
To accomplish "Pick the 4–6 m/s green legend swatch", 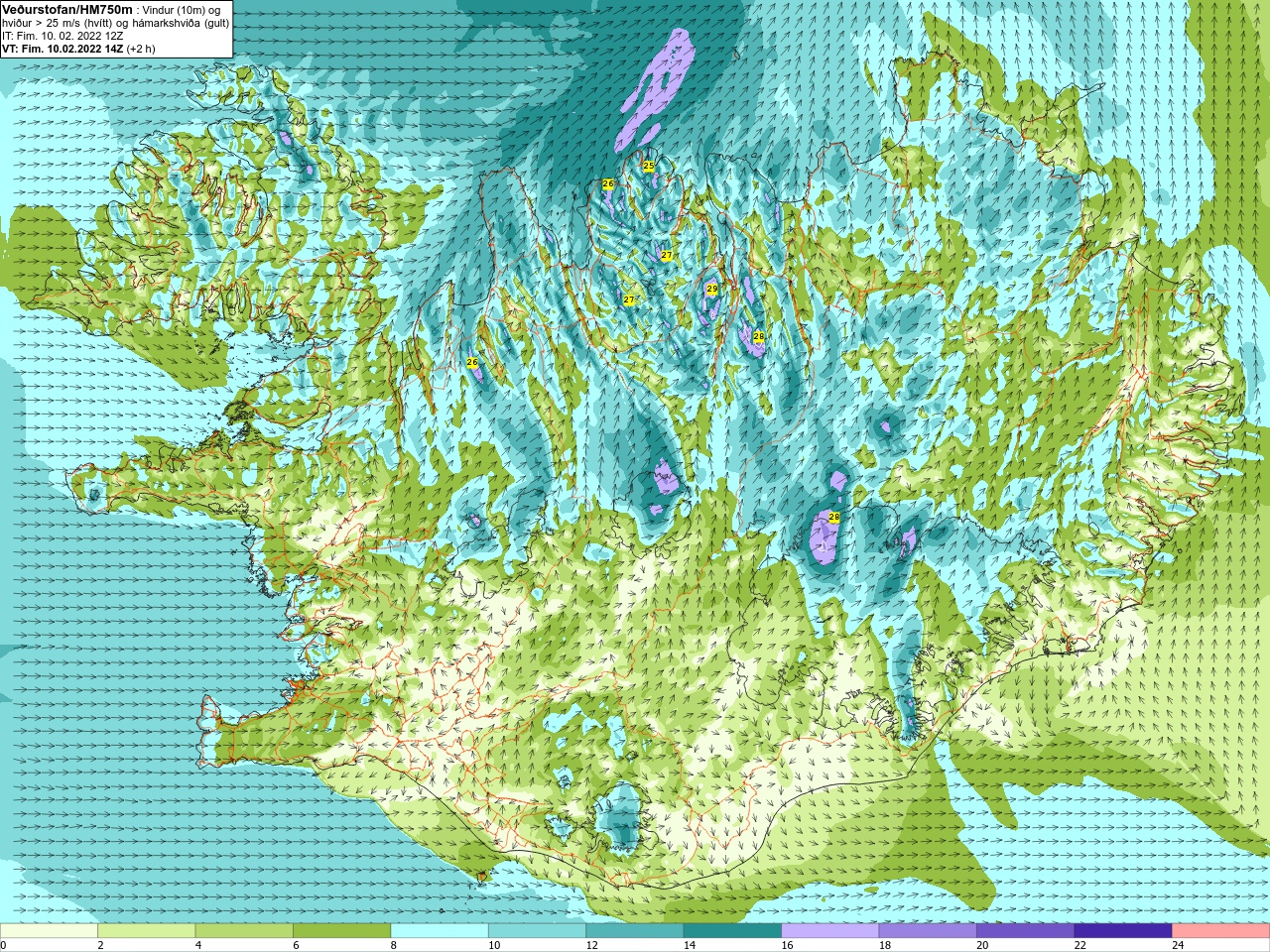I will (x=244, y=931).
